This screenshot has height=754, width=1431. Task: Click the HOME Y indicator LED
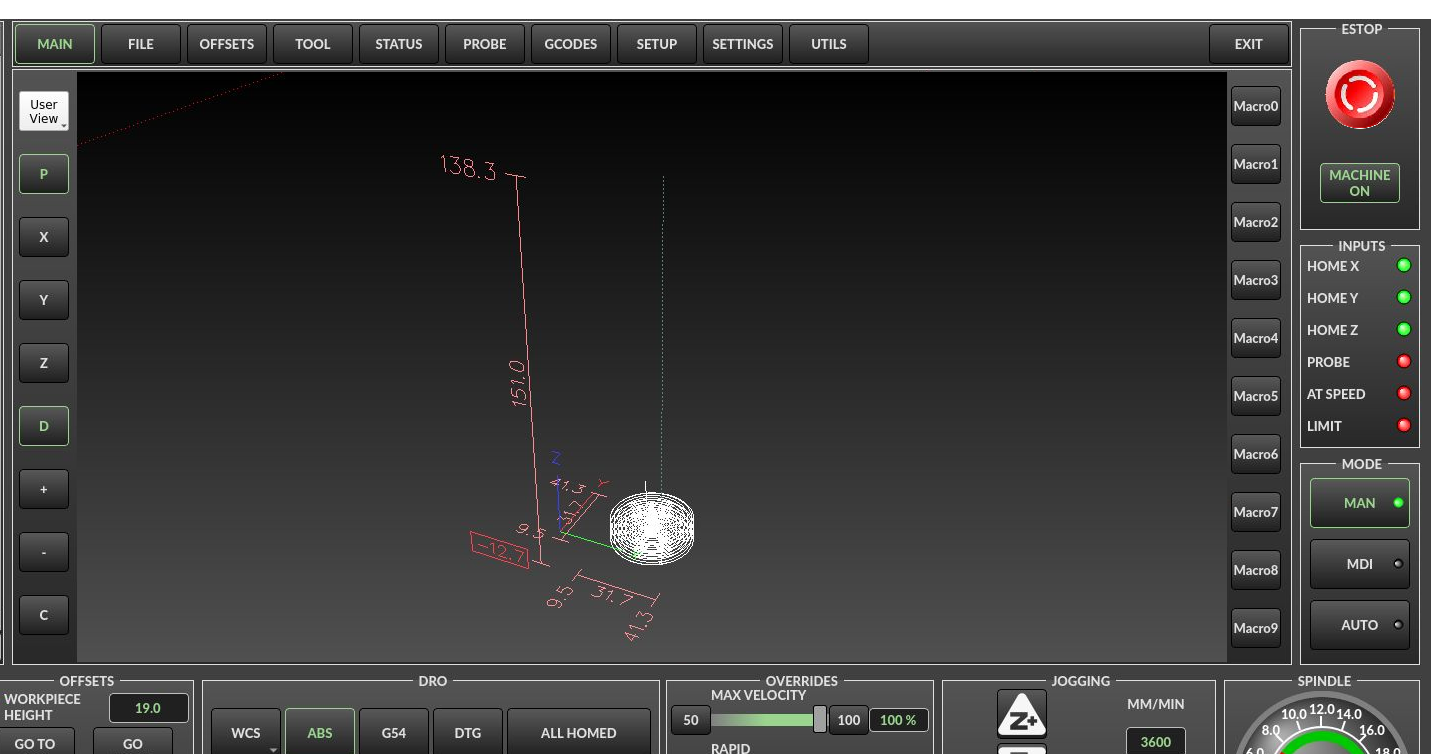(1404, 298)
